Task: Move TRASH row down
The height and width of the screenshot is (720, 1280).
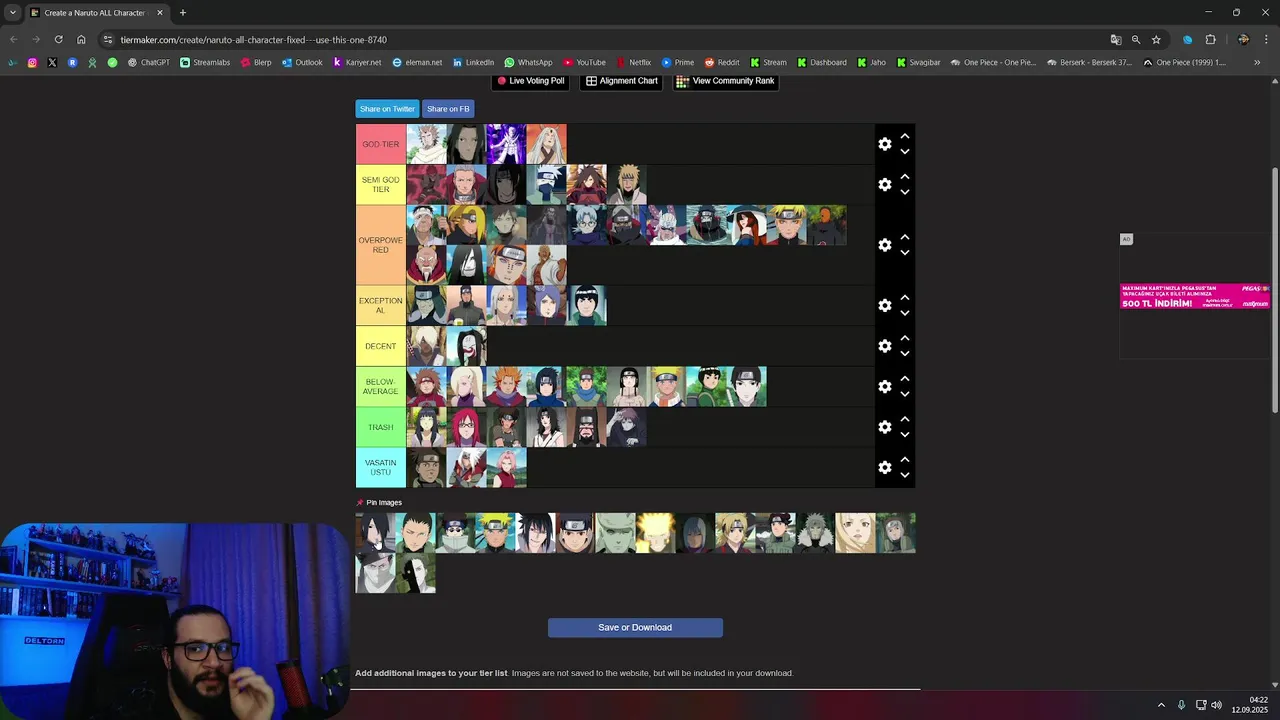Action: (905, 435)
